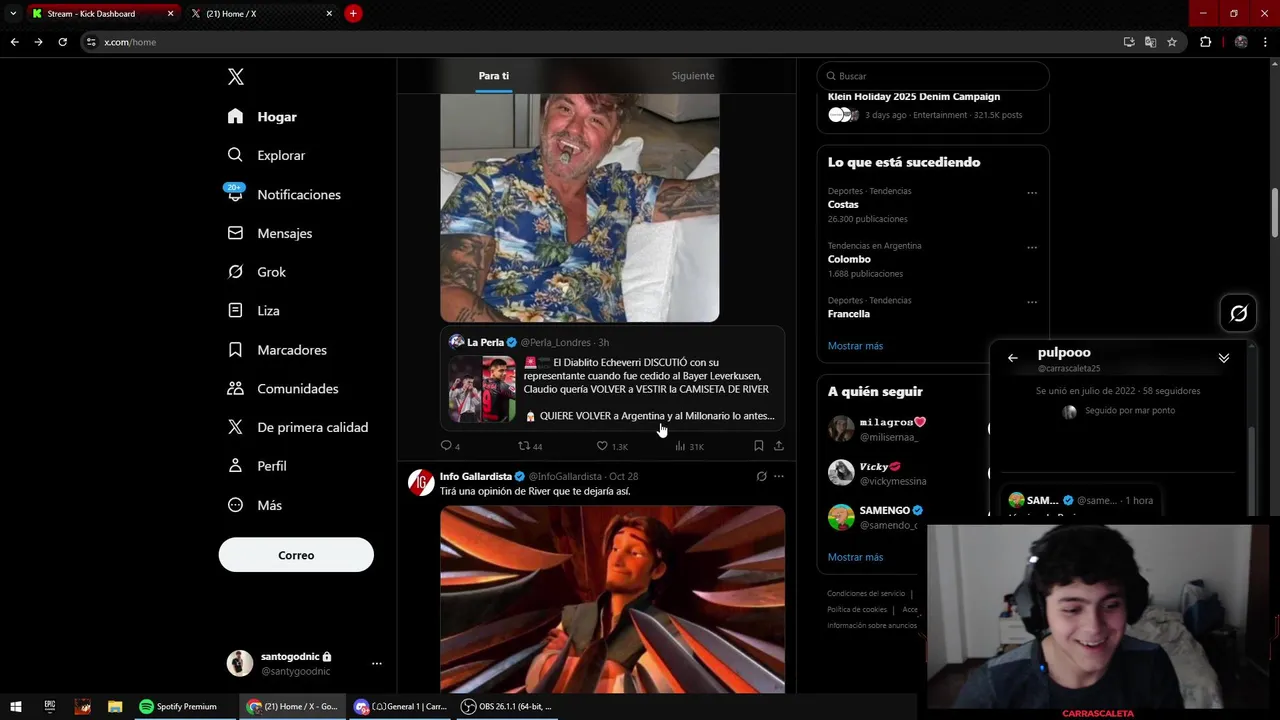Open options for Costas trend
Viewport: 1280px width, 720px height.
(1032, 193)
